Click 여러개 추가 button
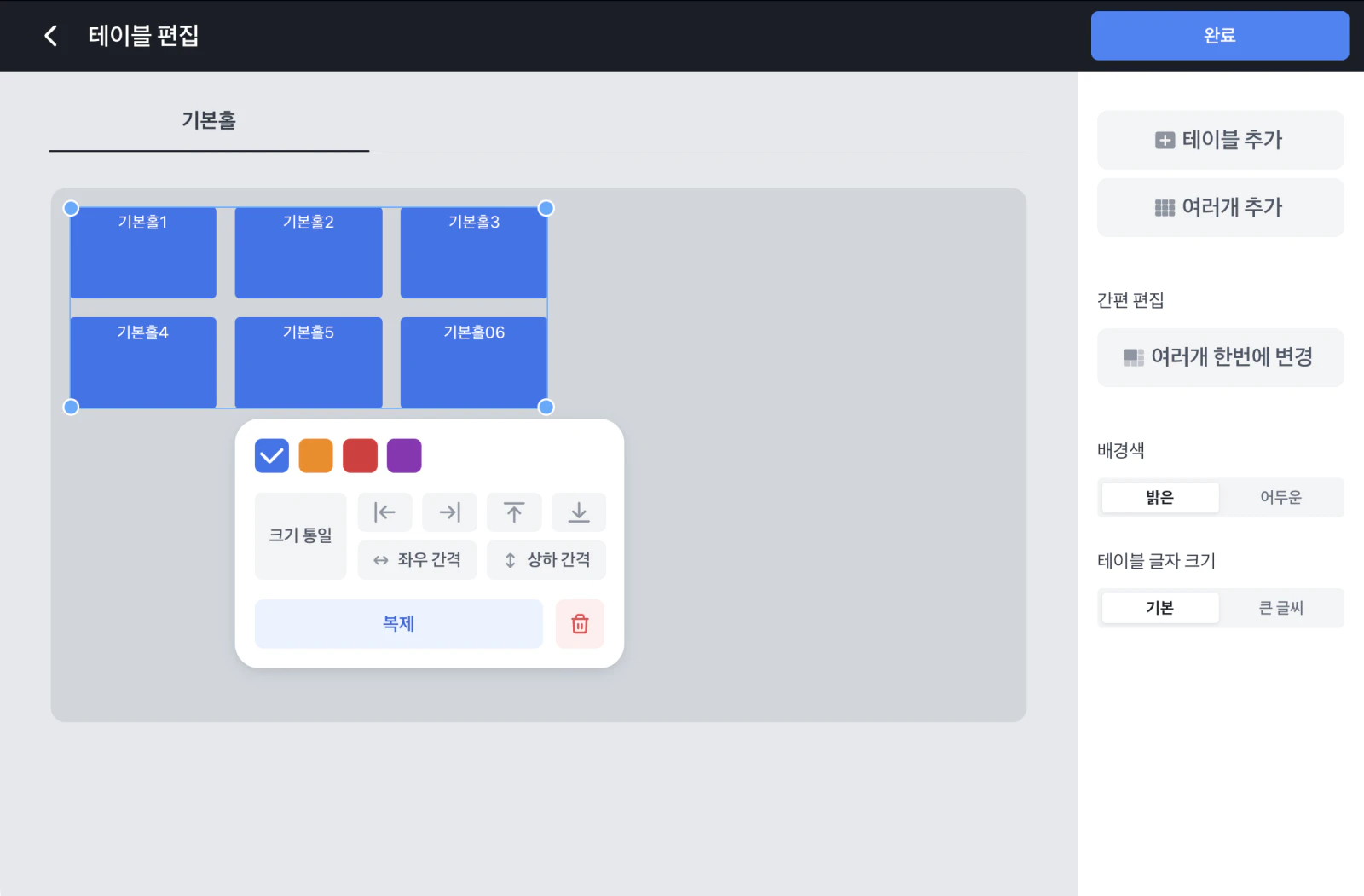The width and height of the screenshot is (1364, 896). coord(1220,207)
